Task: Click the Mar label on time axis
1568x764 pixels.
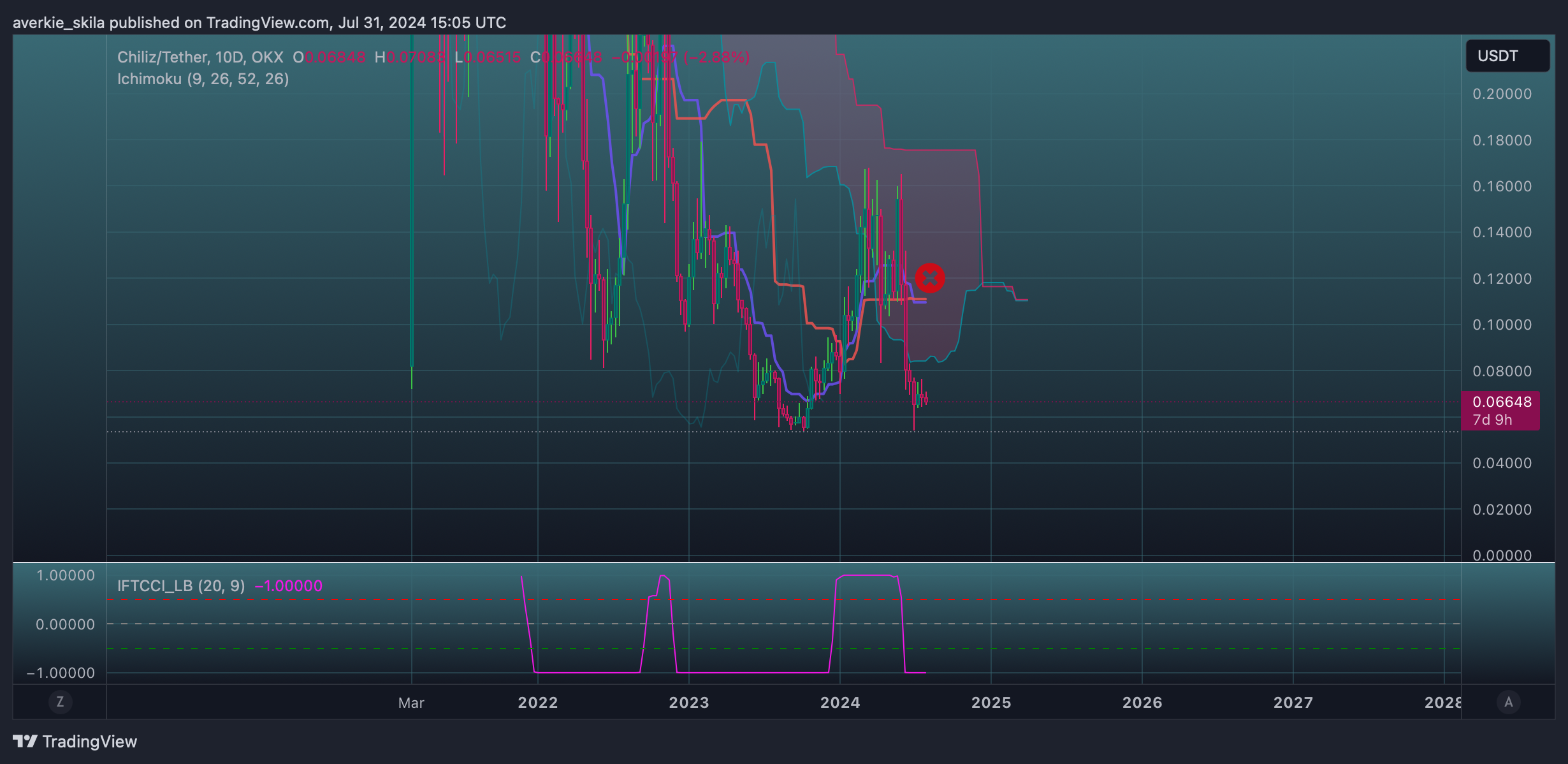Action: pyautogui.click(x=411, y=703)
